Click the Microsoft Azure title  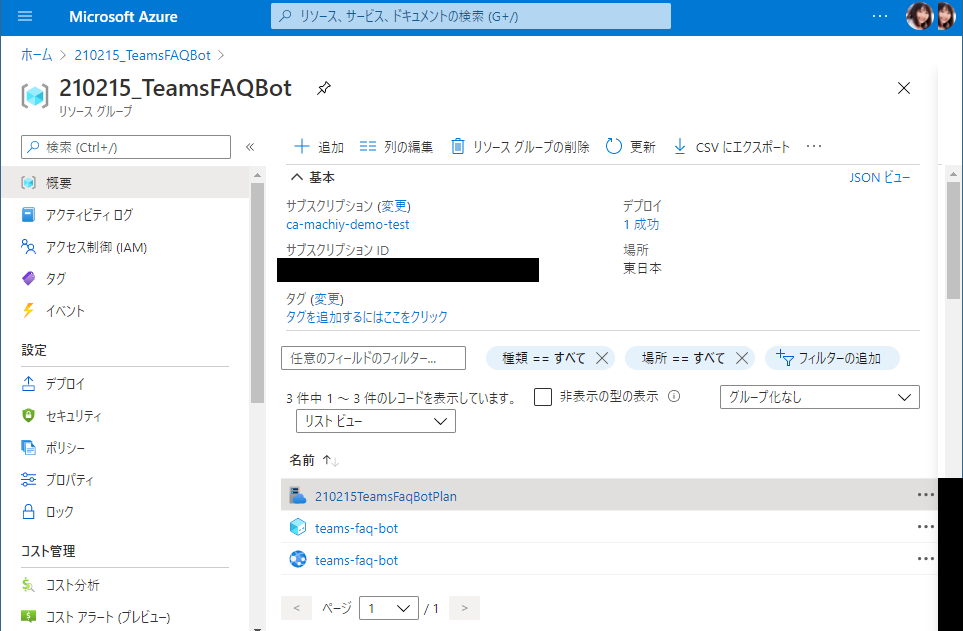123,17
